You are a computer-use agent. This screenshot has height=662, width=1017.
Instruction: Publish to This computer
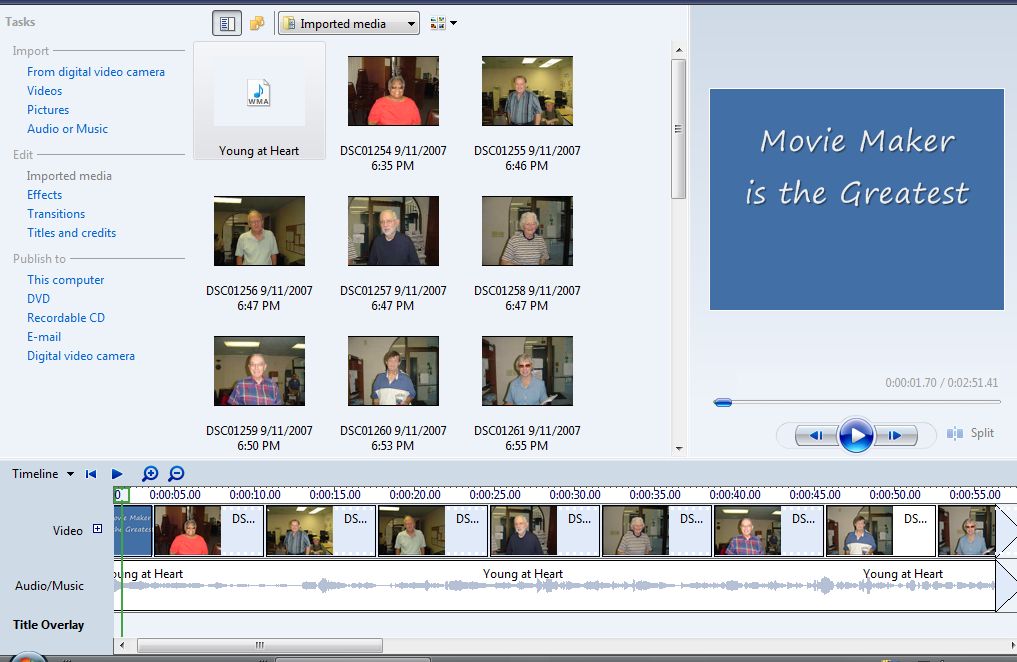[66, 279]
